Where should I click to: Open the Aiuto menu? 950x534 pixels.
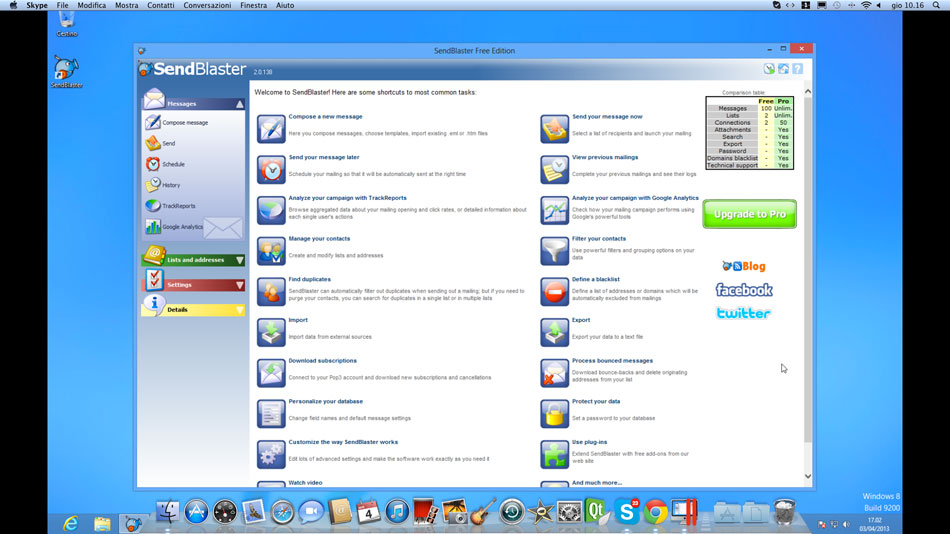coord(285,5)
